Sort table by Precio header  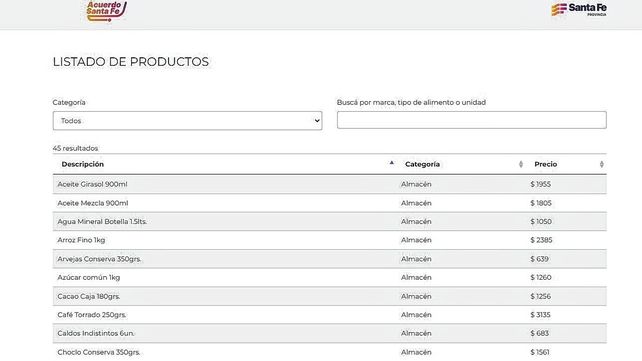[x=545, y=164]
